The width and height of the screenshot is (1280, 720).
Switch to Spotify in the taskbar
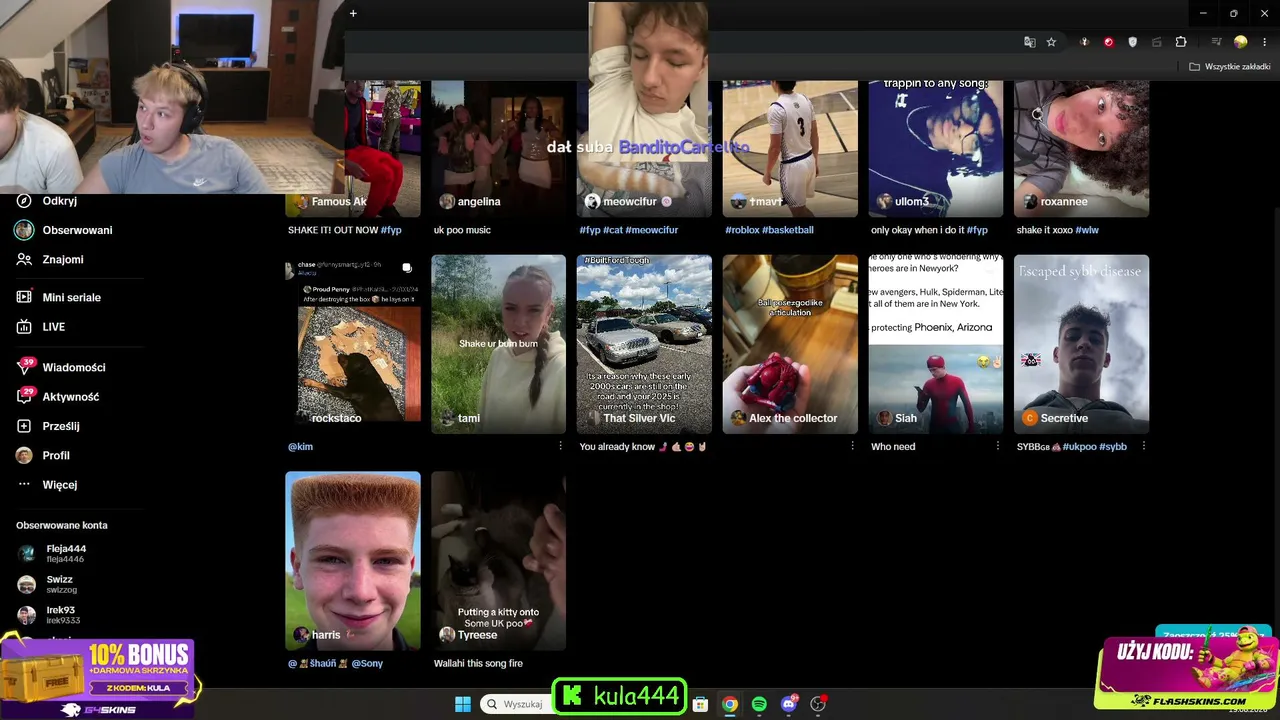coord(759,704)
